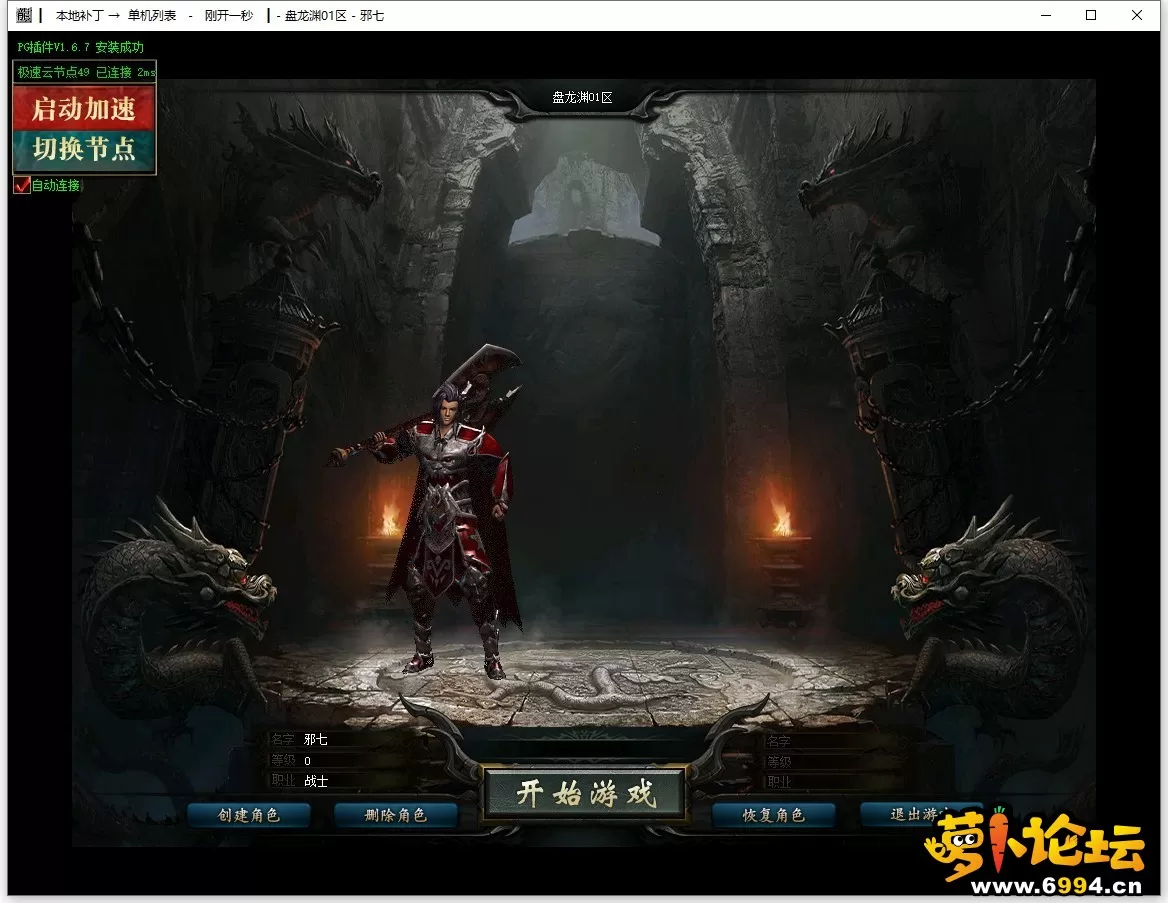Maximize the game window
Image resolution: width=1168 pixels, height=903 pixels.
(1091, 15)
